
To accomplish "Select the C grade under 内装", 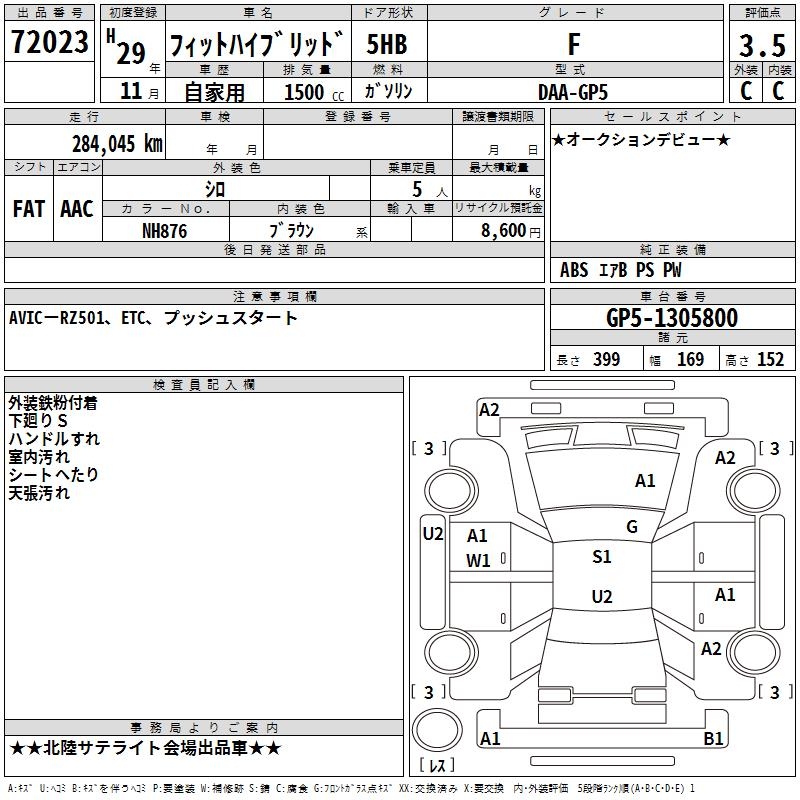I will coord(778,91).
